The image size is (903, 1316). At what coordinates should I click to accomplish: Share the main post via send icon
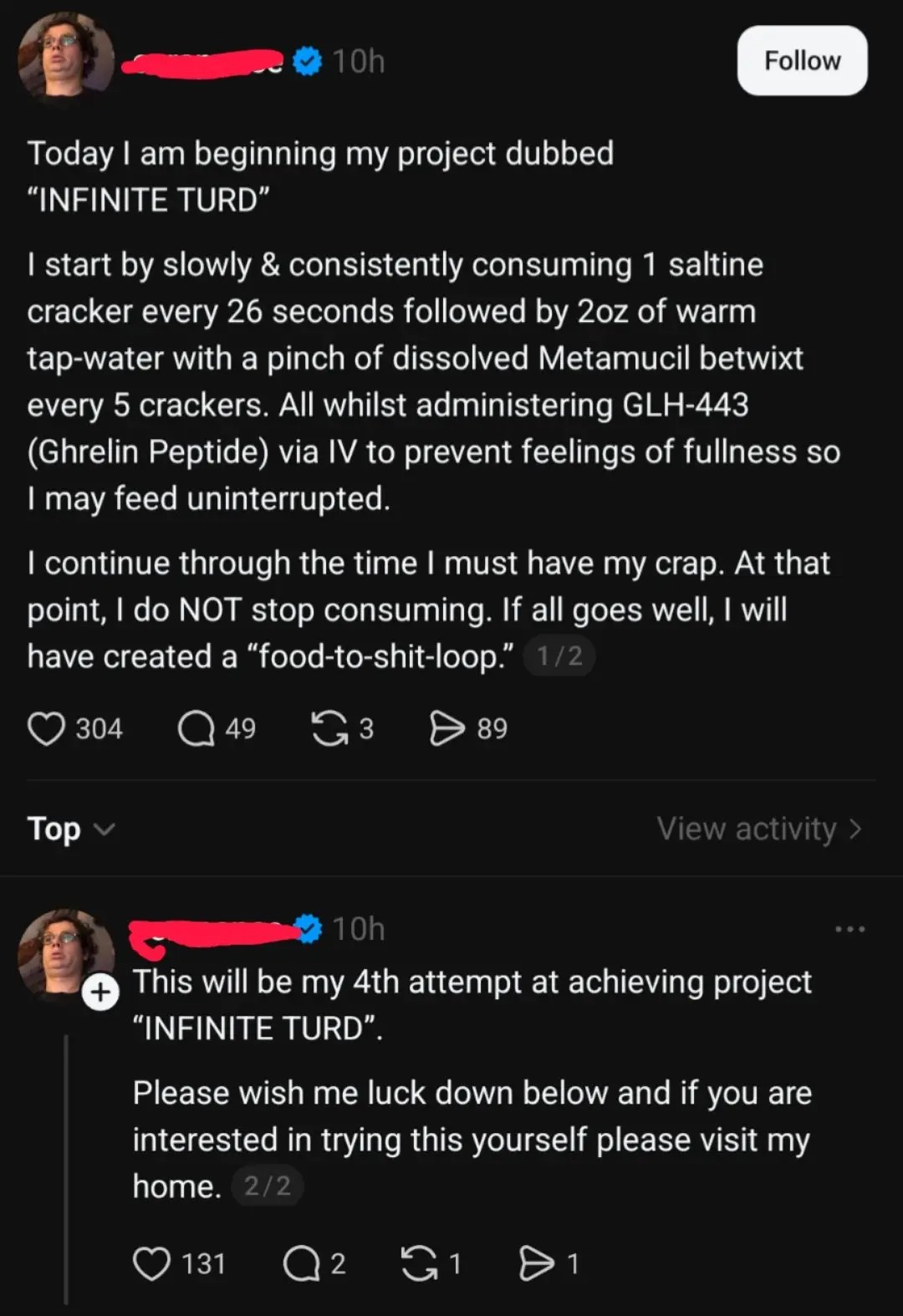[x=446, y=728]
